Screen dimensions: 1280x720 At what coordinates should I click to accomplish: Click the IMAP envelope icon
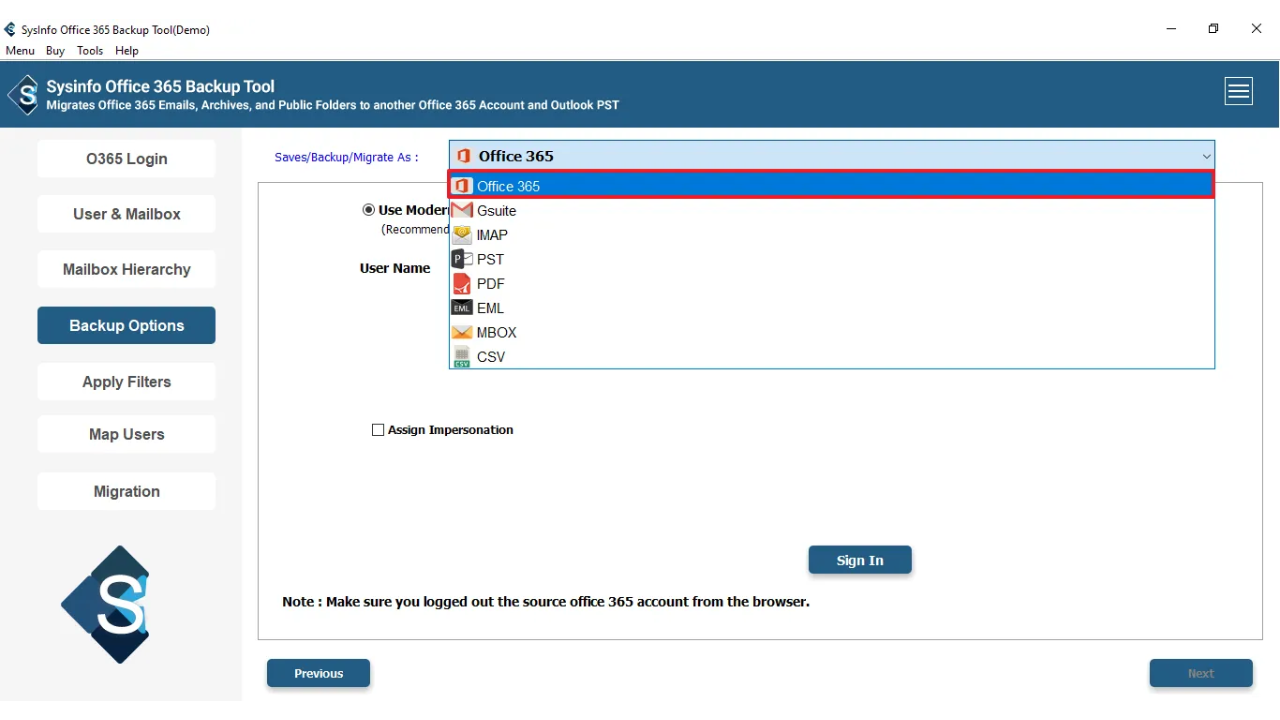[462, 235]
